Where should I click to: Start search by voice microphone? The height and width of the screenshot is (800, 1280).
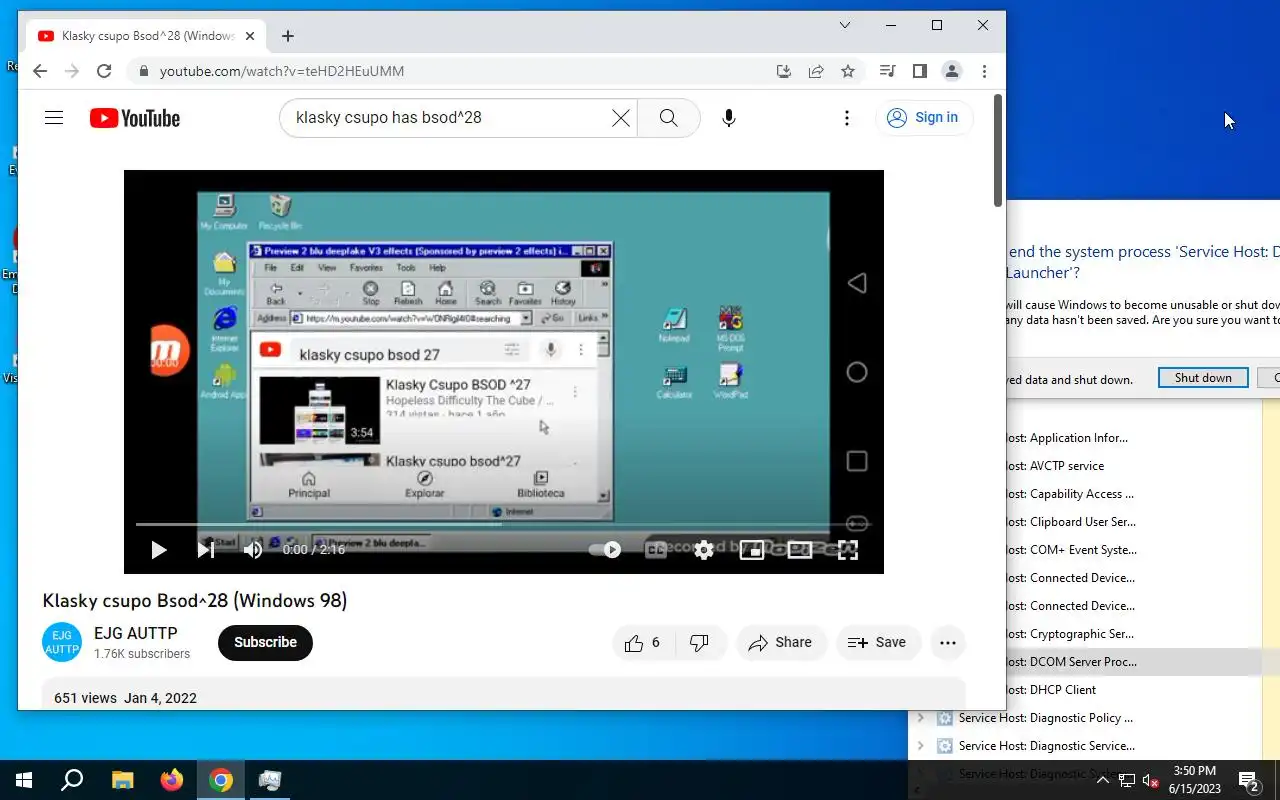729,118
